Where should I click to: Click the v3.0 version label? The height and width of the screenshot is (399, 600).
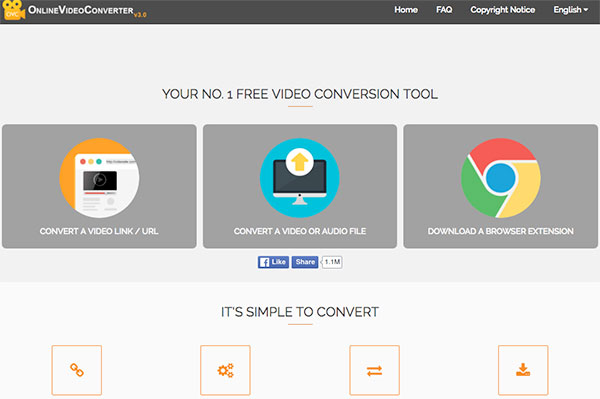140,15
